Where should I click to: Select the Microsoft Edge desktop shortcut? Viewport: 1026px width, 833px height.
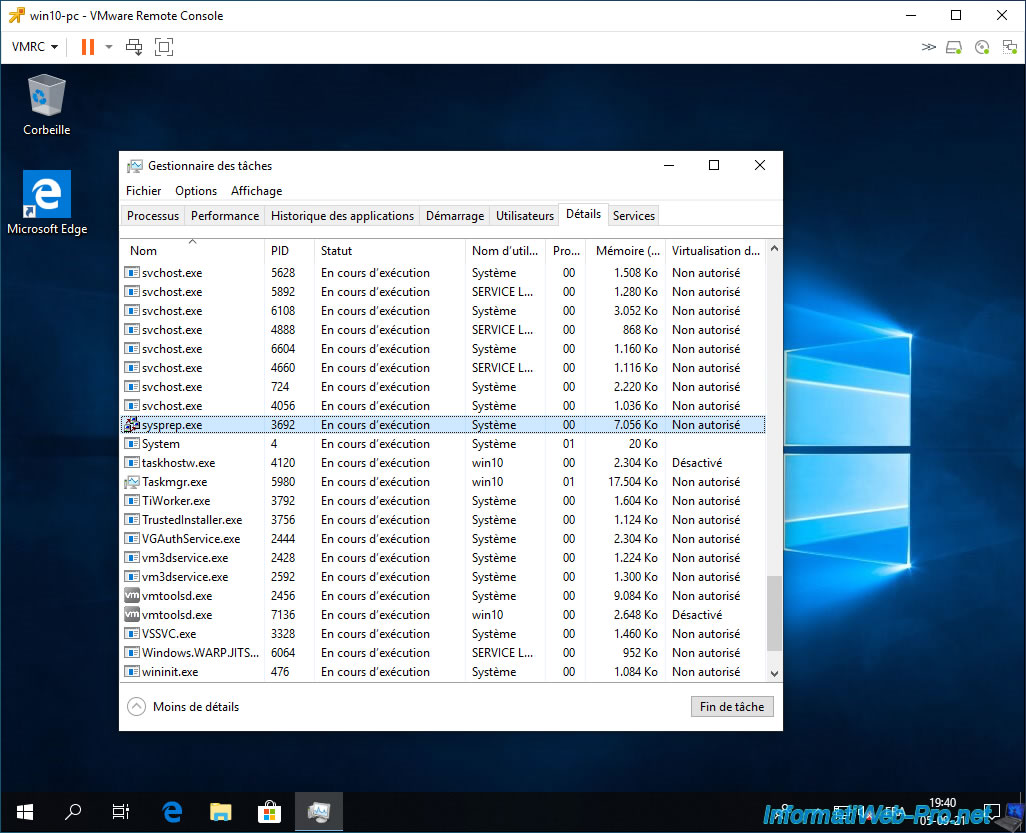[x=46, y=203]
